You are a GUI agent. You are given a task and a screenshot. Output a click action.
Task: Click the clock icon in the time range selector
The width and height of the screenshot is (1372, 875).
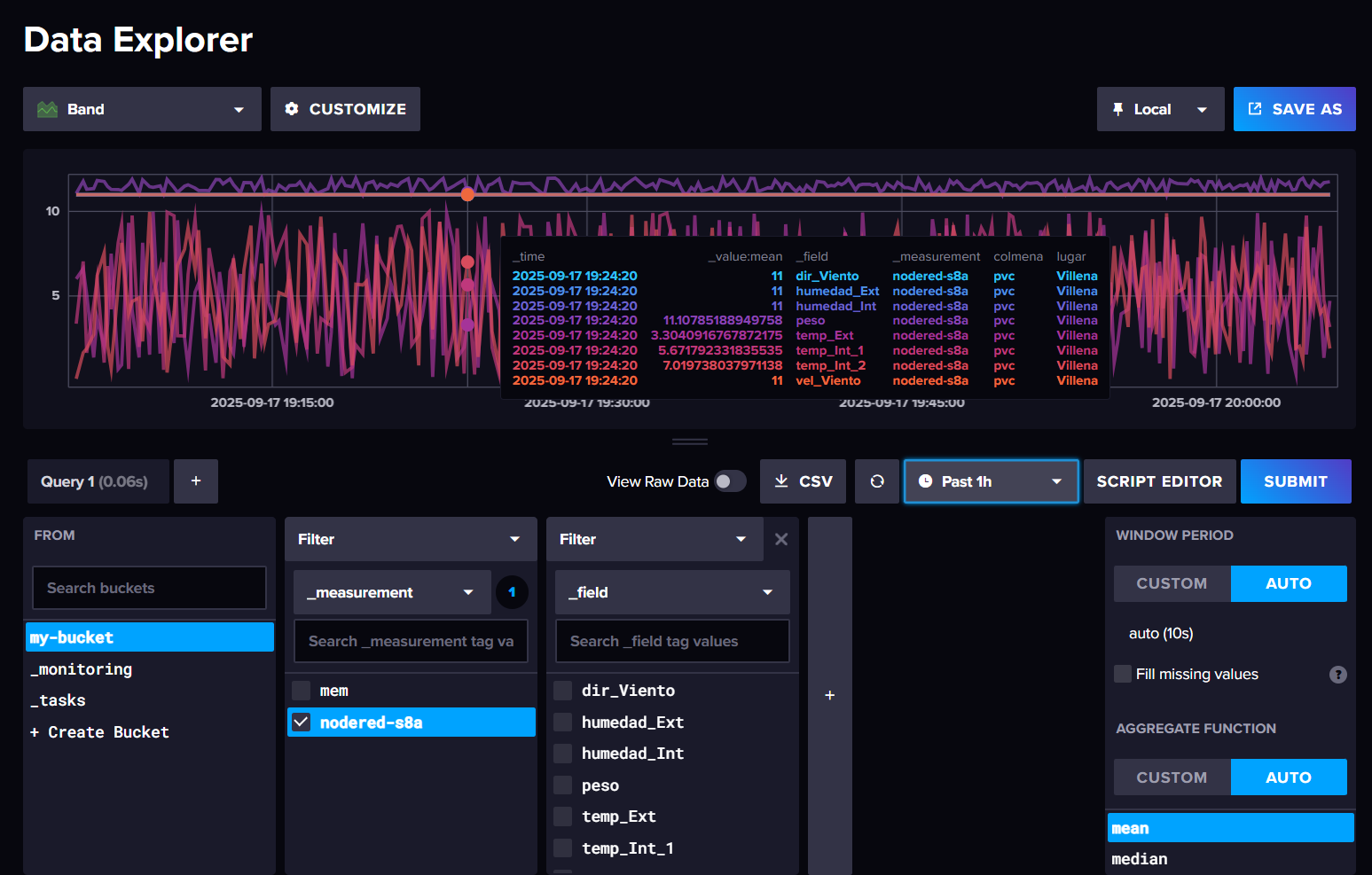925,480
